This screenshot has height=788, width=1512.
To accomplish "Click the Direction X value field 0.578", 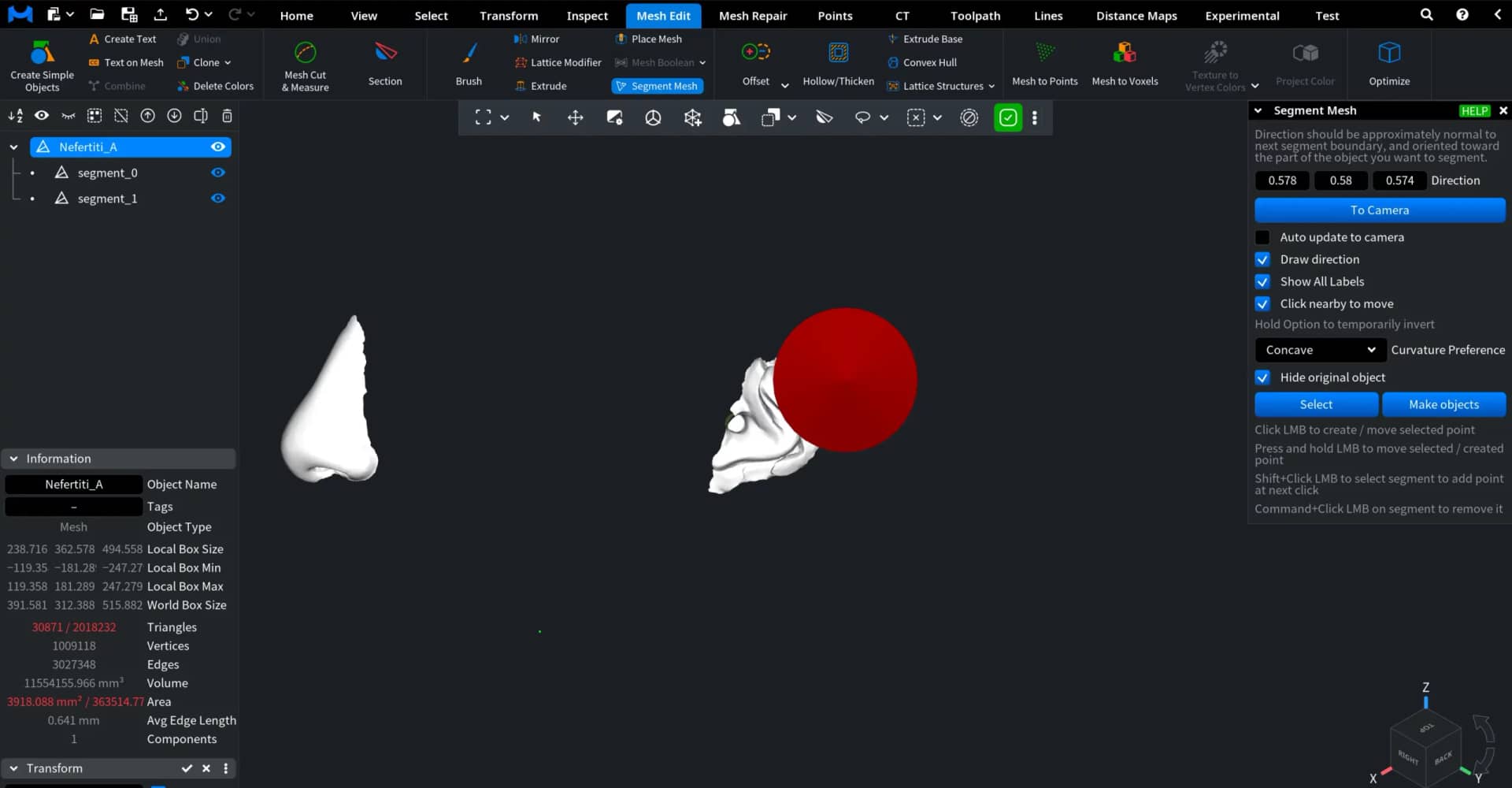I will [1282, 180].
